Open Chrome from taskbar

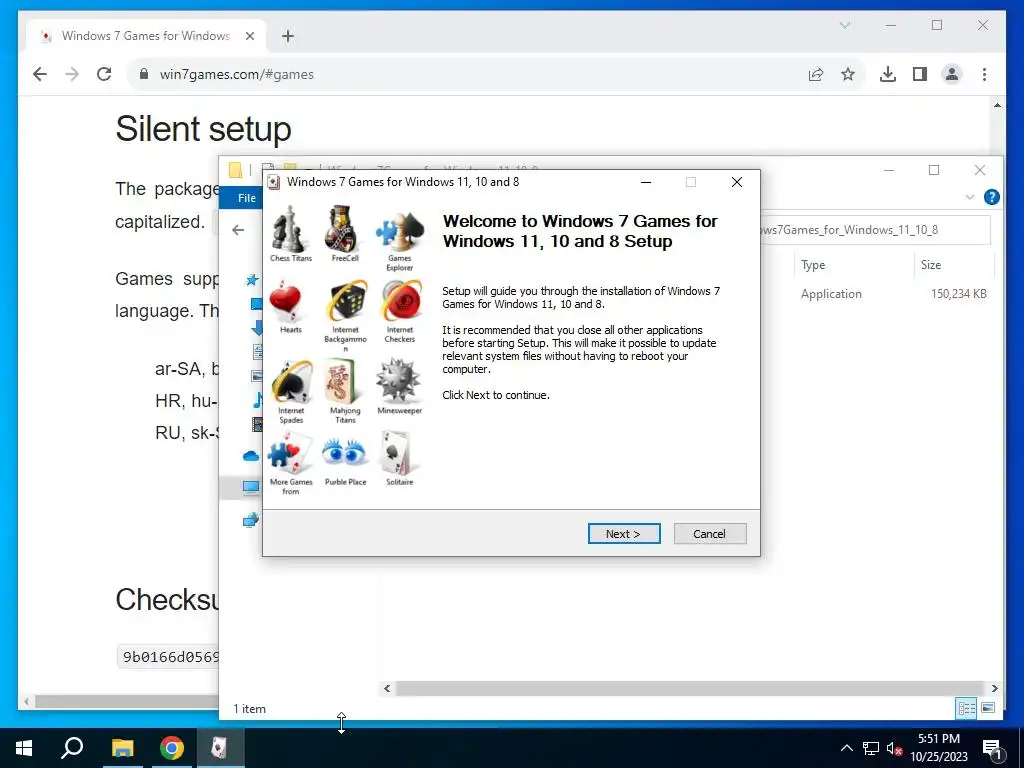point(172,748)
